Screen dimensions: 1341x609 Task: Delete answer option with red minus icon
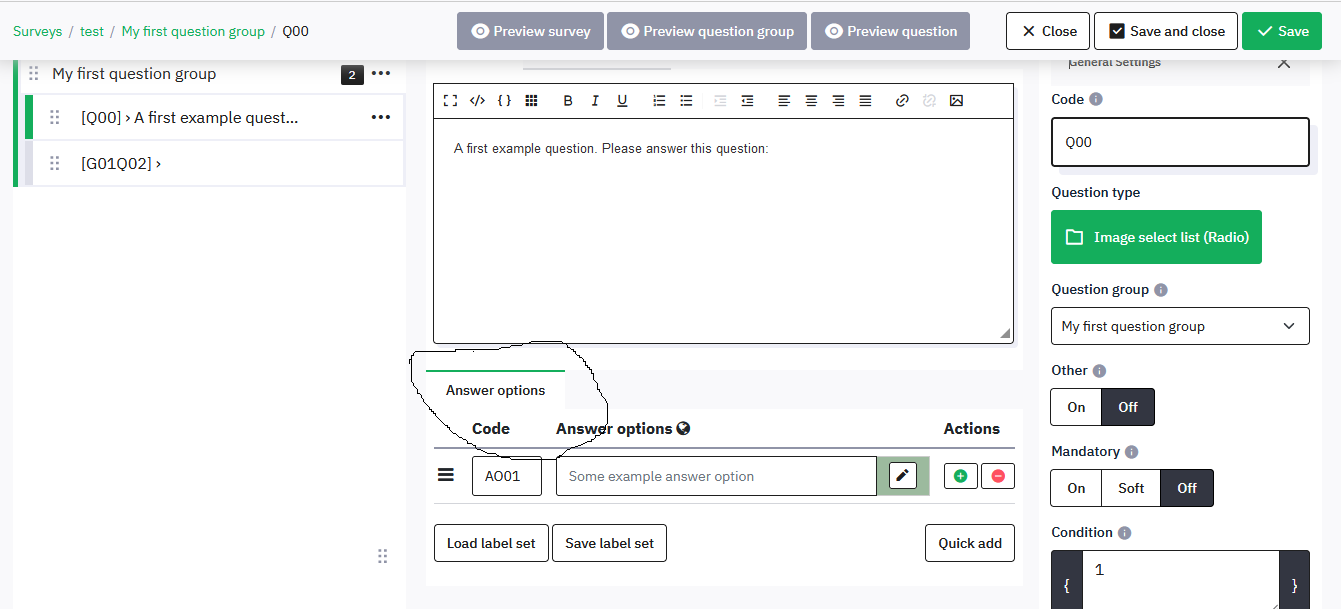coord(998,477)
